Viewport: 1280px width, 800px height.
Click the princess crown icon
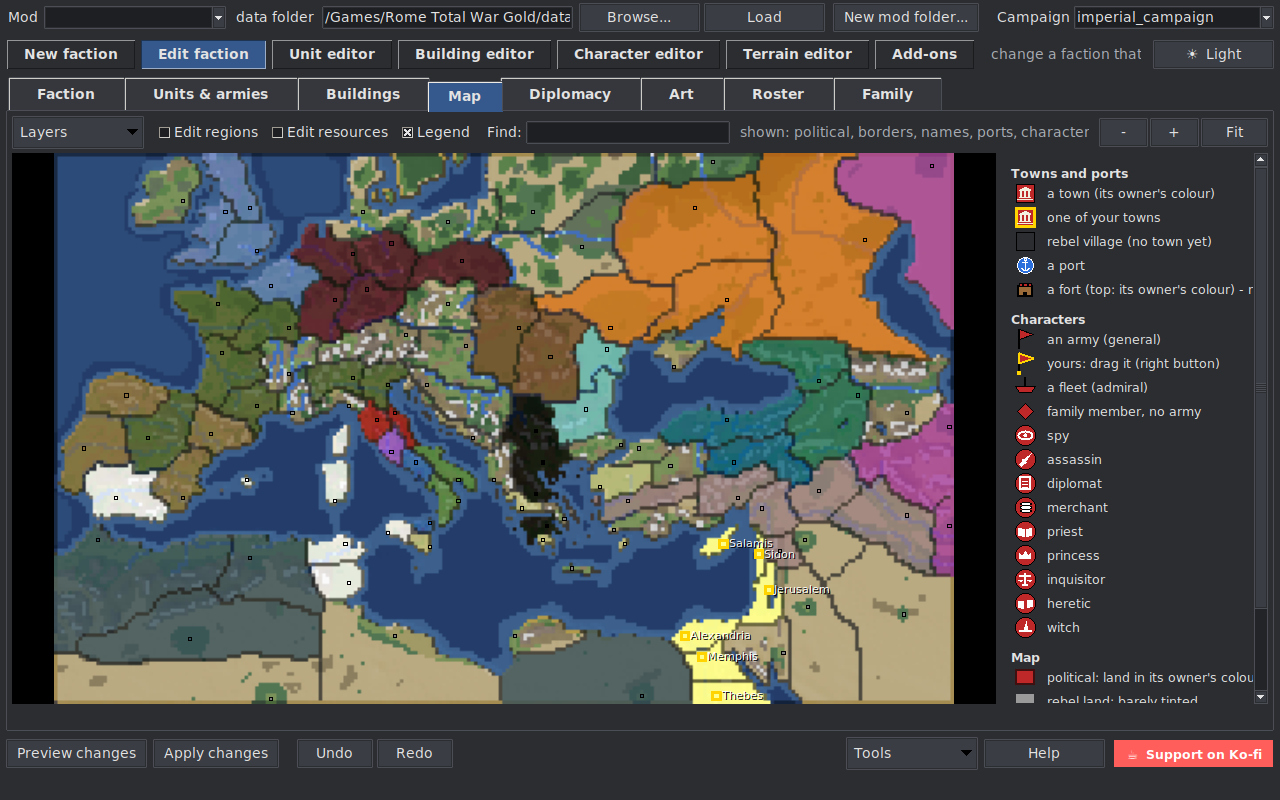1025,556
